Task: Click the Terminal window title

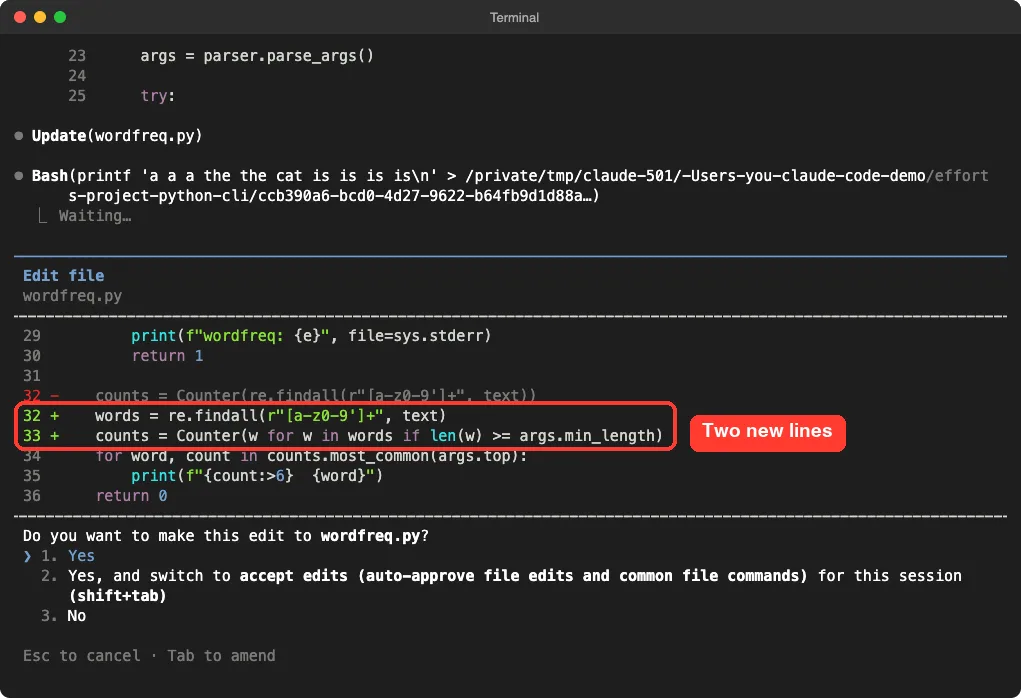Action: pos(514,18)
